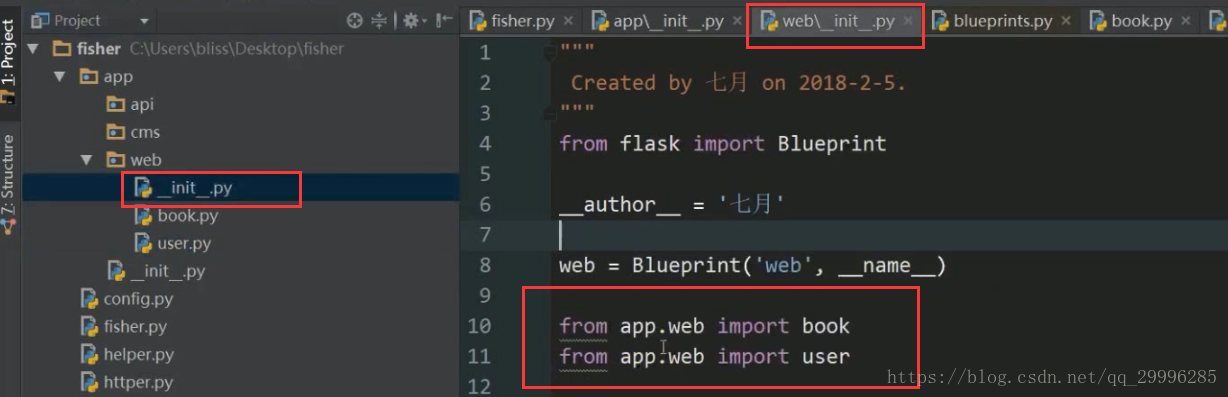Click the fisher.py file icon in project tree
The width and height of the screenshot is (1228, 397).
[90, 326]
